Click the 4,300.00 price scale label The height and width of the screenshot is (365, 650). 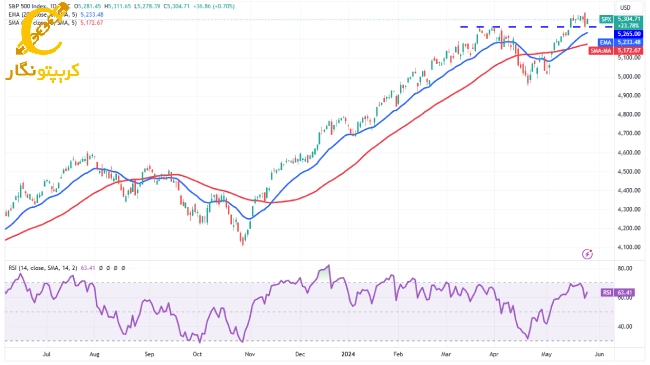[x=629, y=209]
